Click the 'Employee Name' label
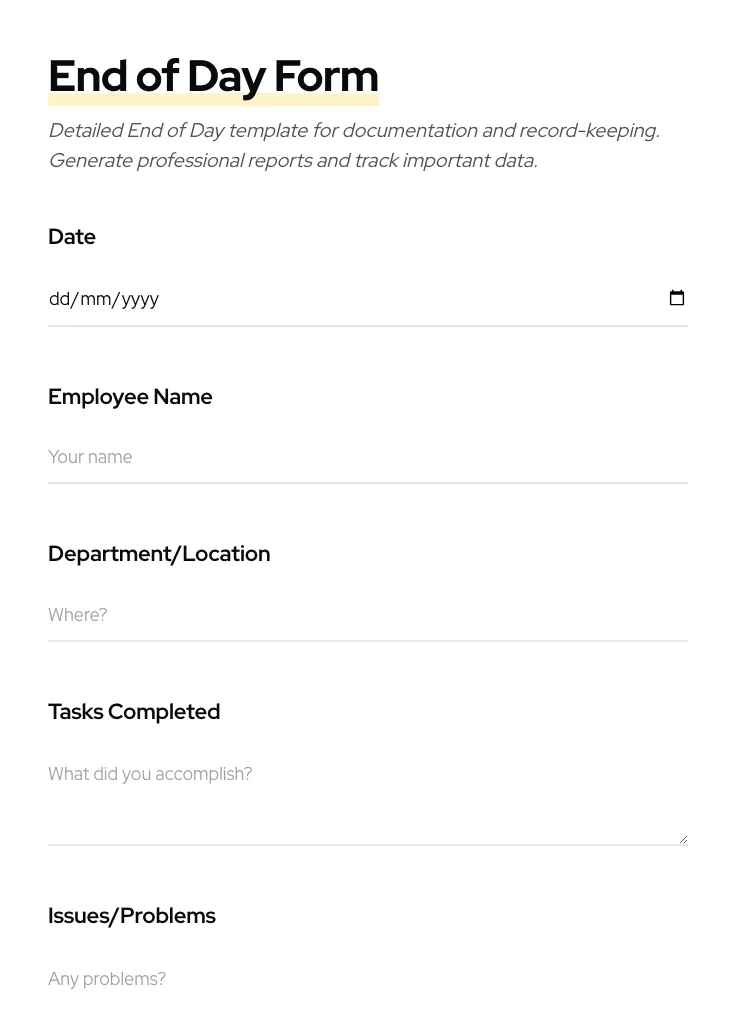The width and height of the screenshot is (736, 1024). (x=130, y=397)
